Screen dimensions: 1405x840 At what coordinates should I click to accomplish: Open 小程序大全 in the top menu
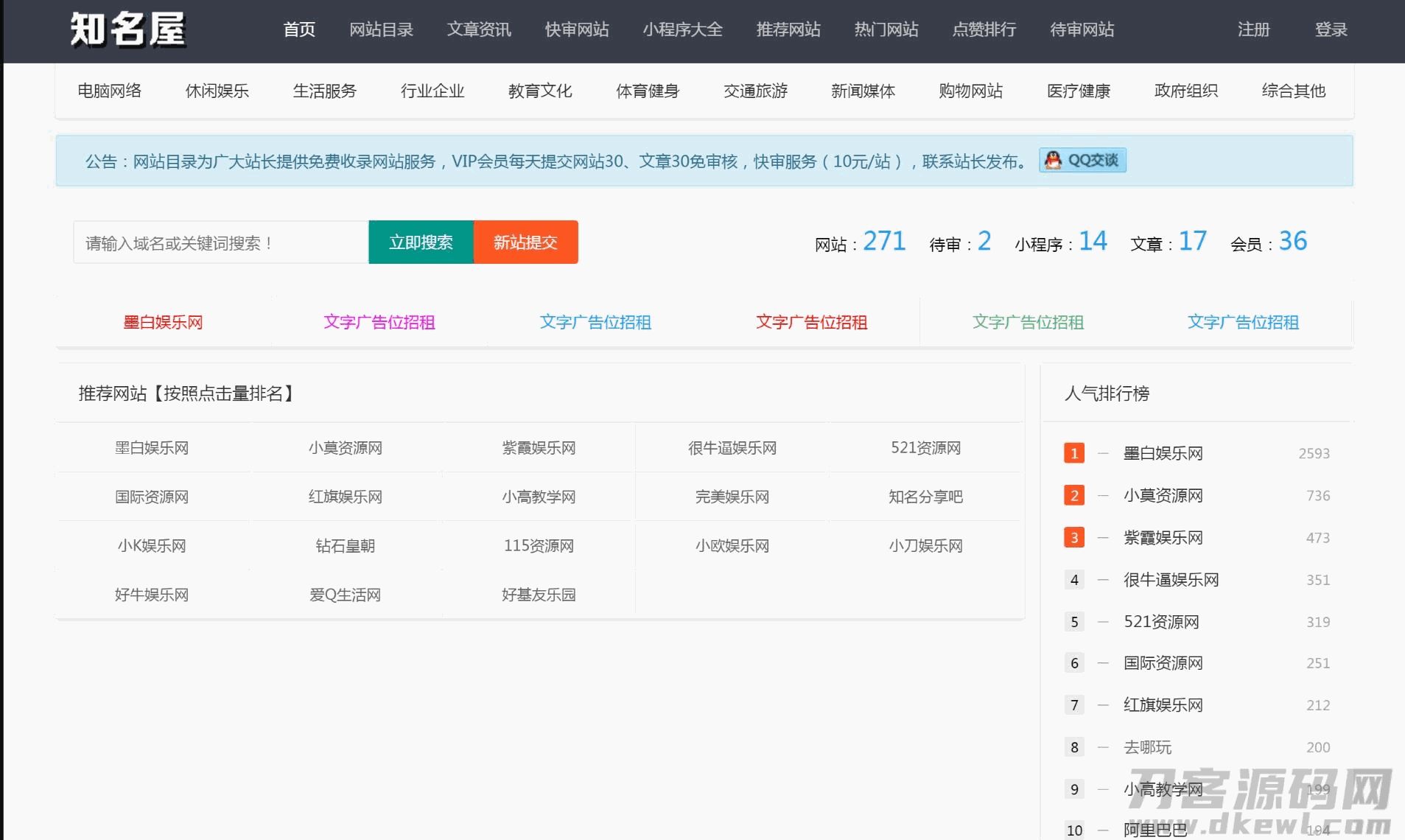point(682,29)
